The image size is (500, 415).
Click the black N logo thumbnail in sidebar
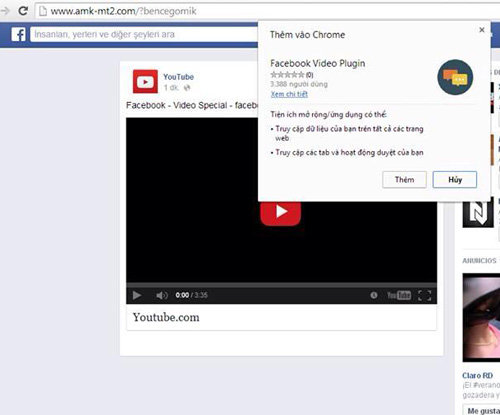[x=478, y=212]
